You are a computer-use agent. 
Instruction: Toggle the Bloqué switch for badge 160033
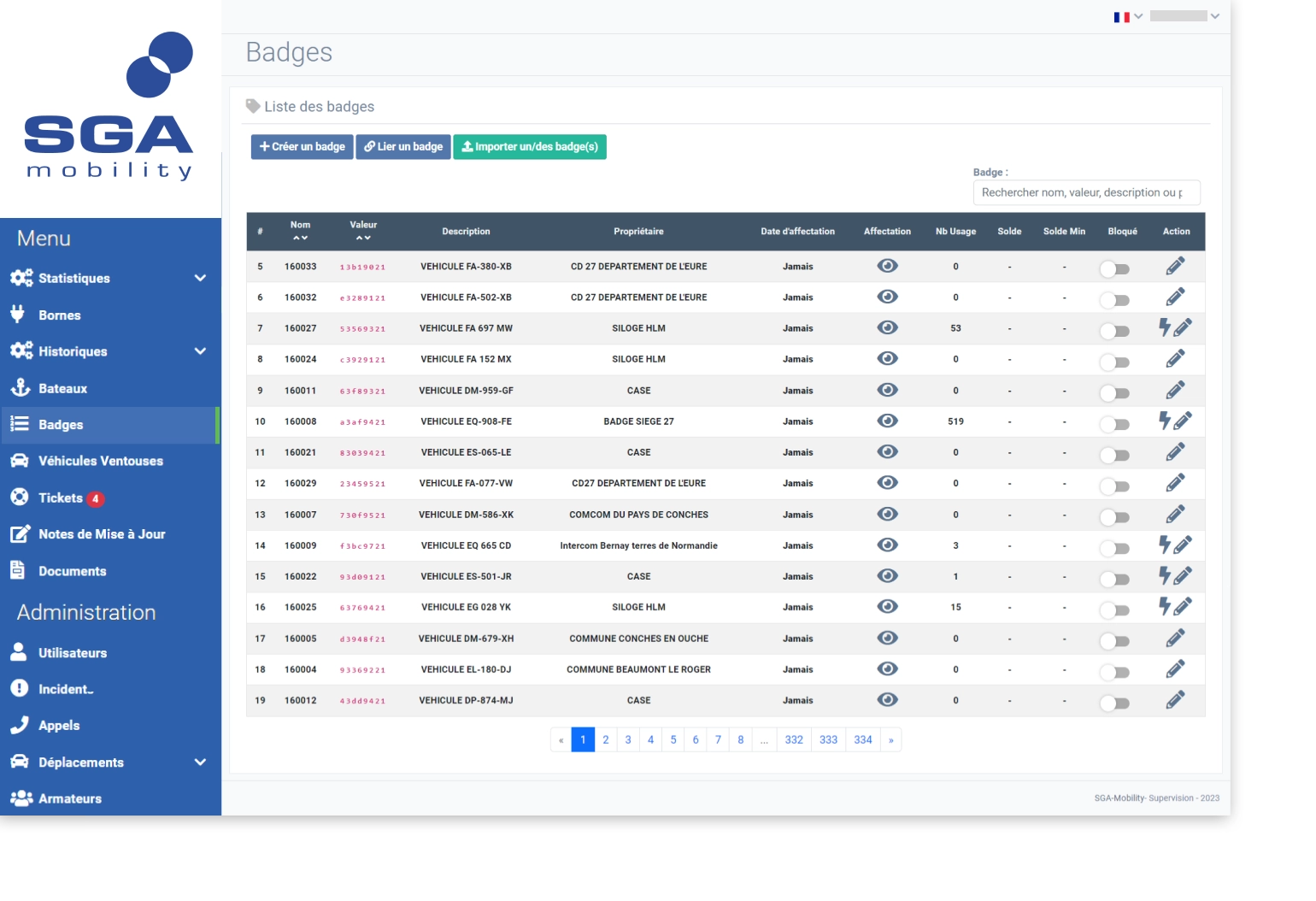point(1114,269)
